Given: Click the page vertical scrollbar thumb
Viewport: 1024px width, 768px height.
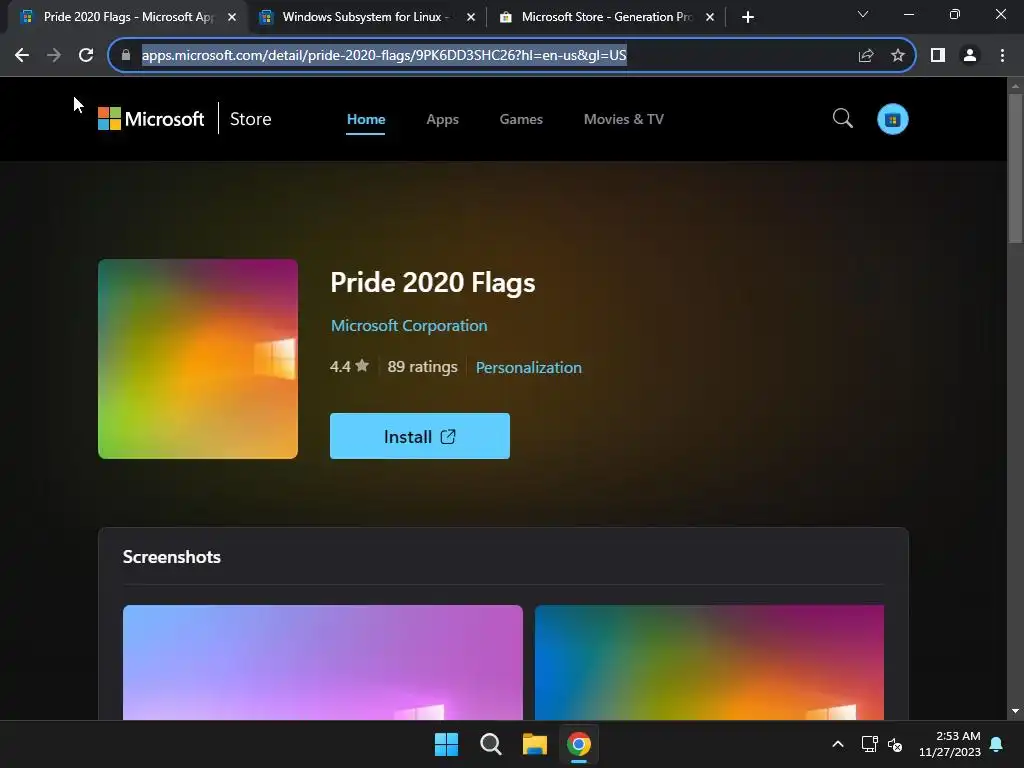Looking at the screenshot, I should 1015,168.
